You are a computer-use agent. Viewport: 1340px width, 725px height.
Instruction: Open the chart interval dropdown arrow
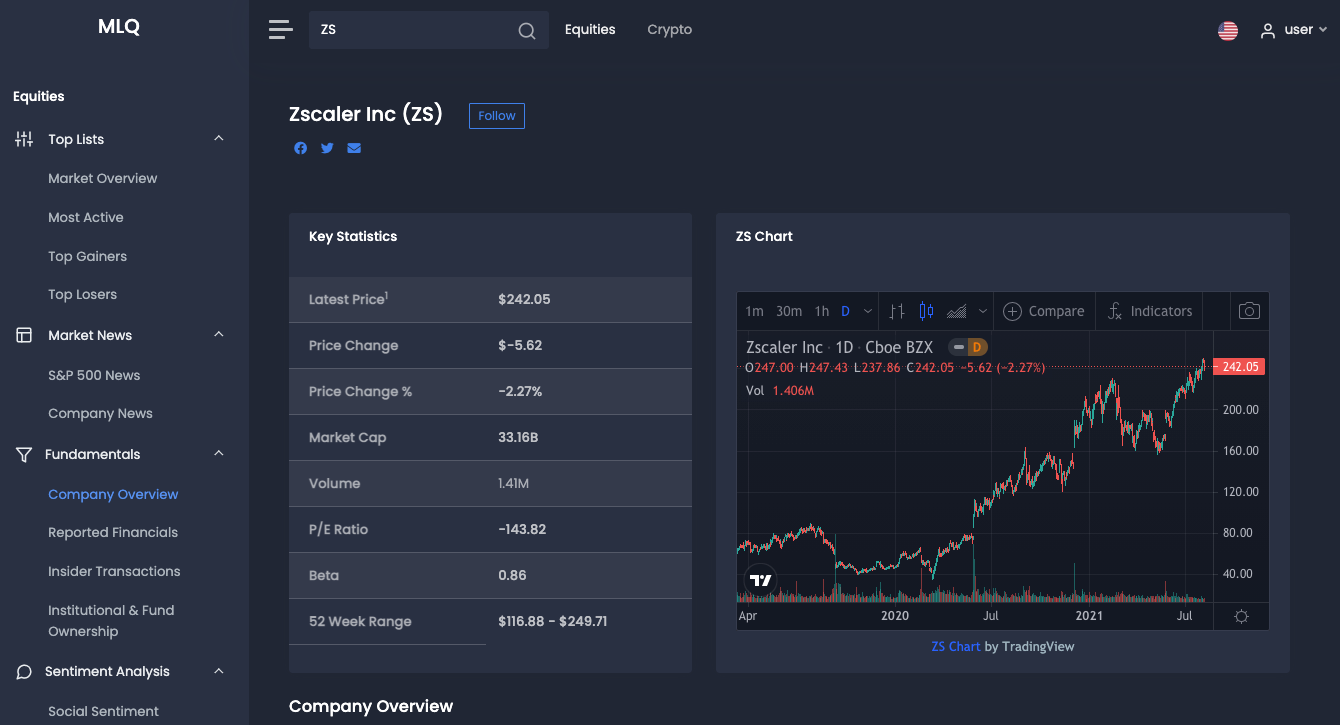pyautogui.click(x=868, y=311)
